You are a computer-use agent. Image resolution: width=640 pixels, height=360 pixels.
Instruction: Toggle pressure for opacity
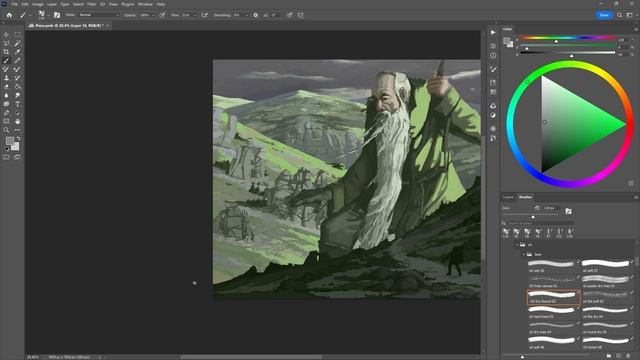[x=162, y=15]
